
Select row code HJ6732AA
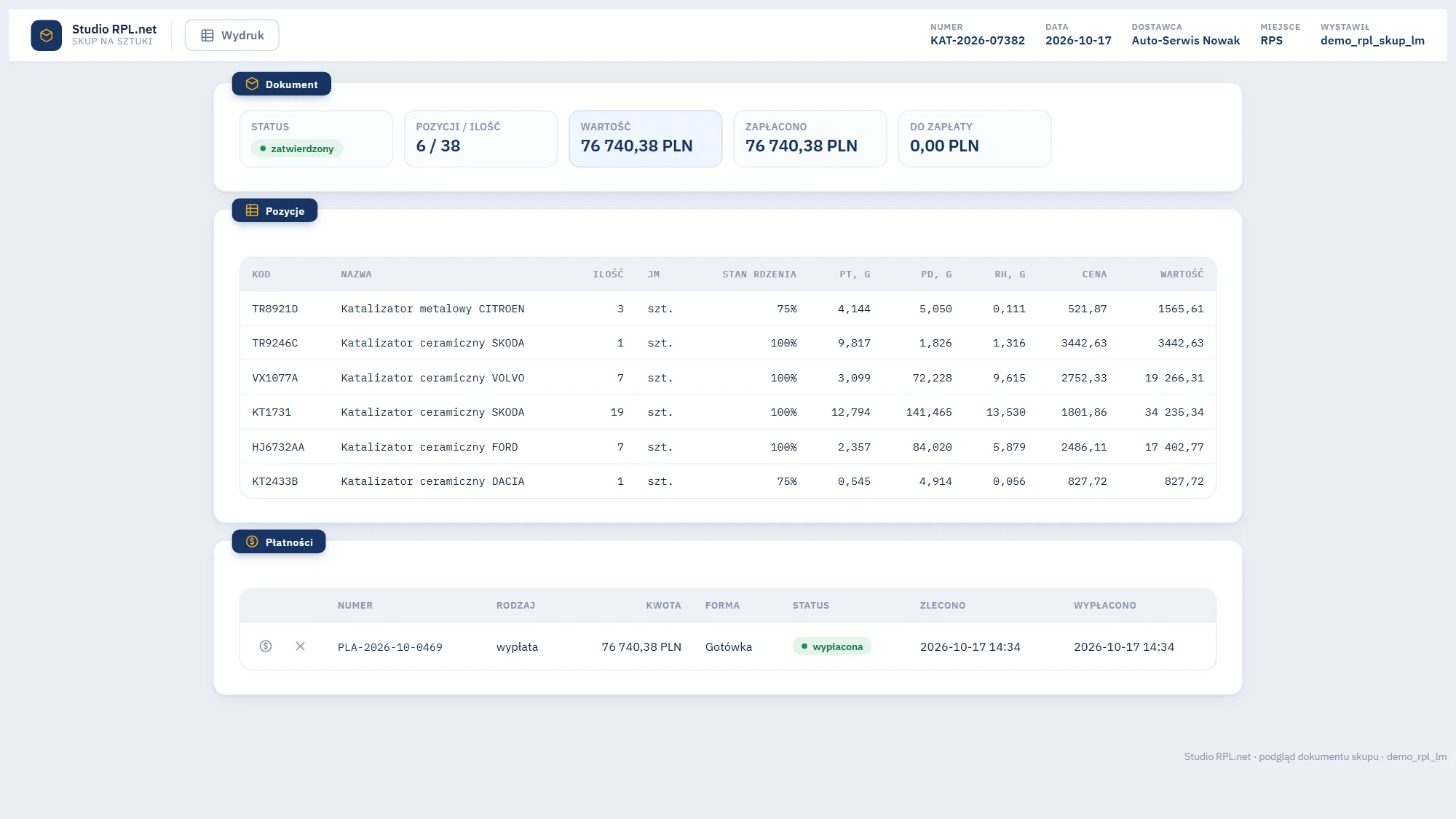coord(278,447)
